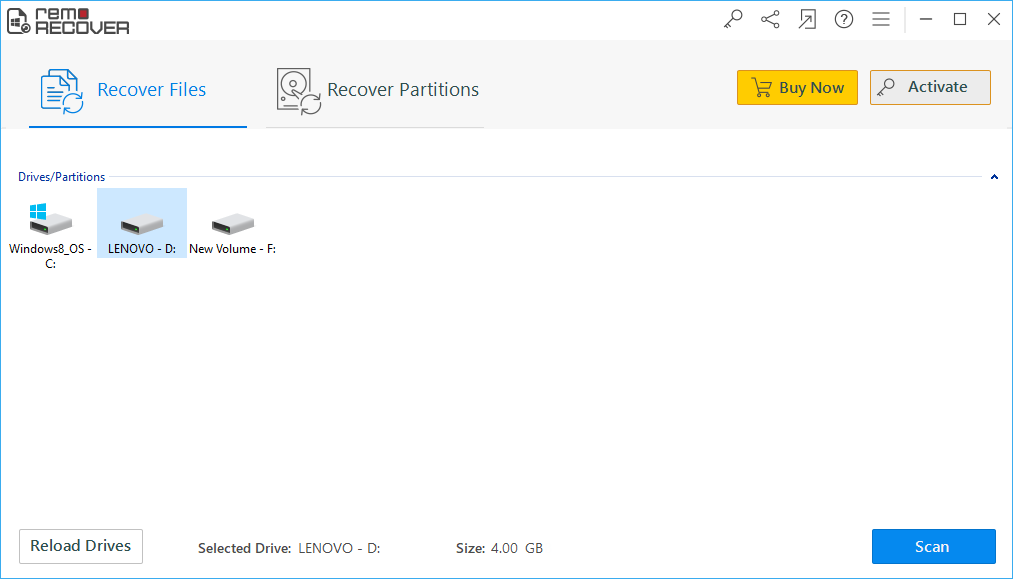Click the disk icon on Recover Partitions tab
1013x579 pixels.
[x=296, y=89]
